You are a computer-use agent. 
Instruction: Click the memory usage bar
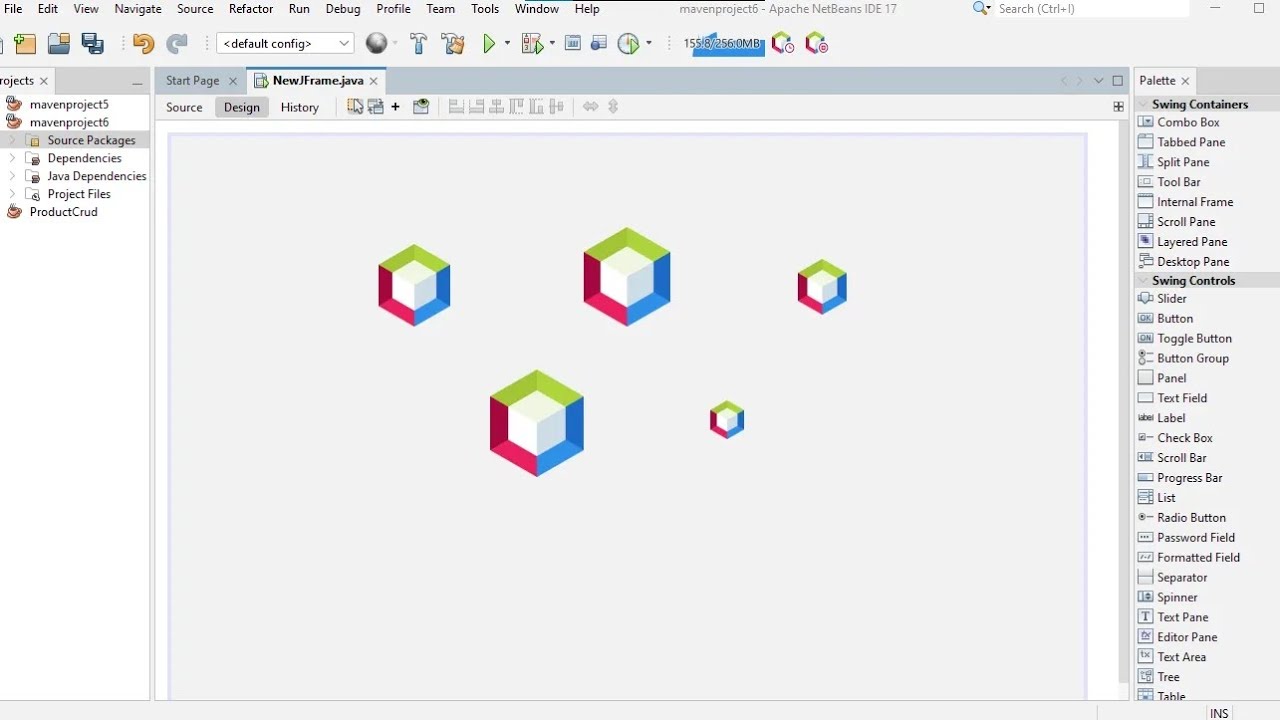(x=722, y=44)
